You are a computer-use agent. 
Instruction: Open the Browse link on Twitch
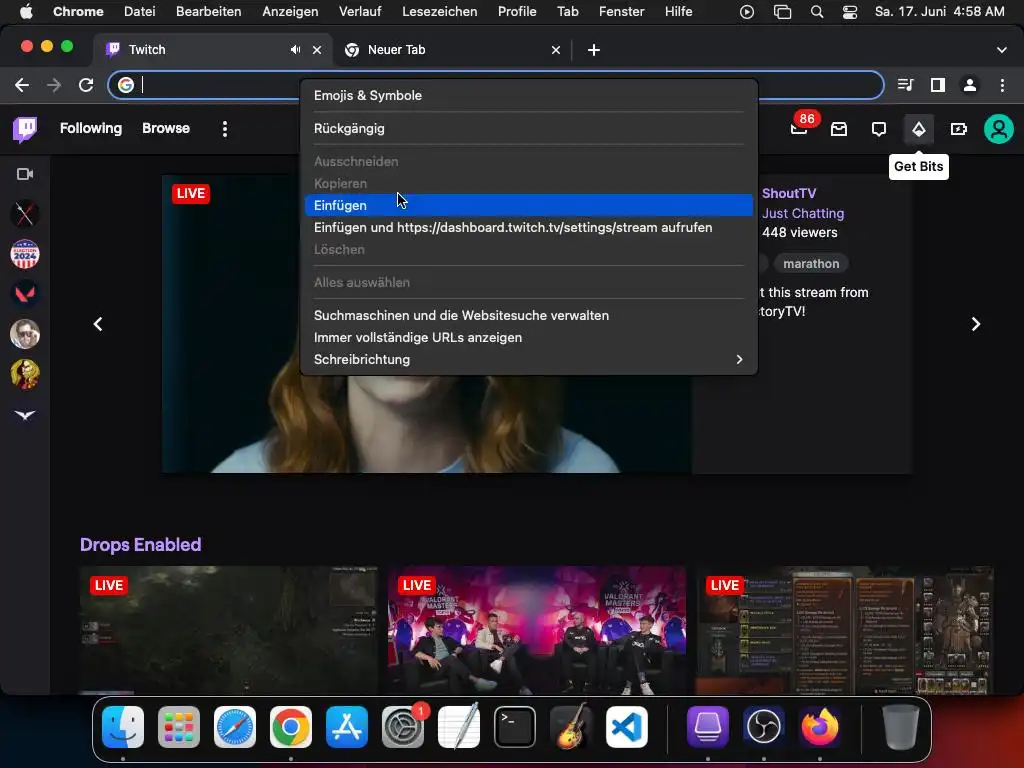point(166,129)
